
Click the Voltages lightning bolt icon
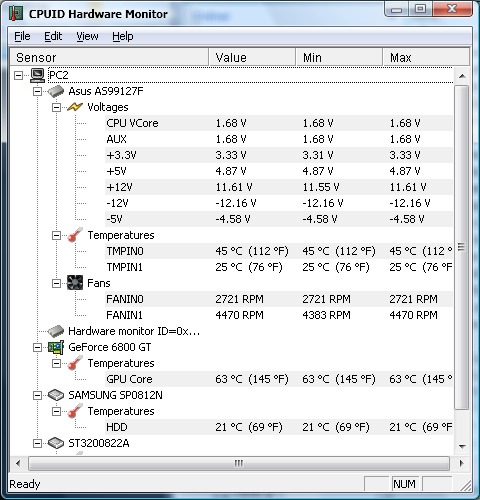click(x=75, y=107)
